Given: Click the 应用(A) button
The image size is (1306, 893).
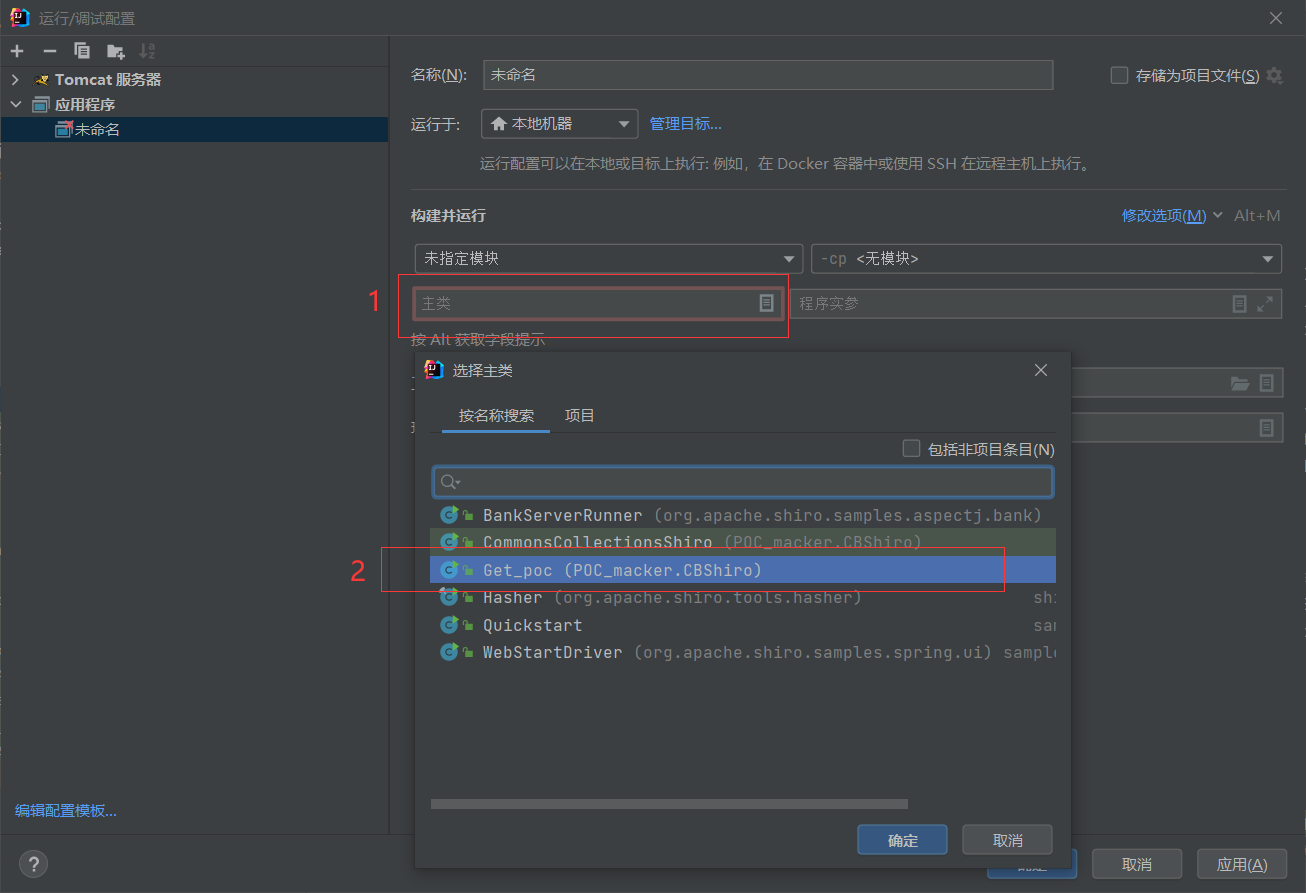Looking at the screenshot, I should tap(1242, 864).
